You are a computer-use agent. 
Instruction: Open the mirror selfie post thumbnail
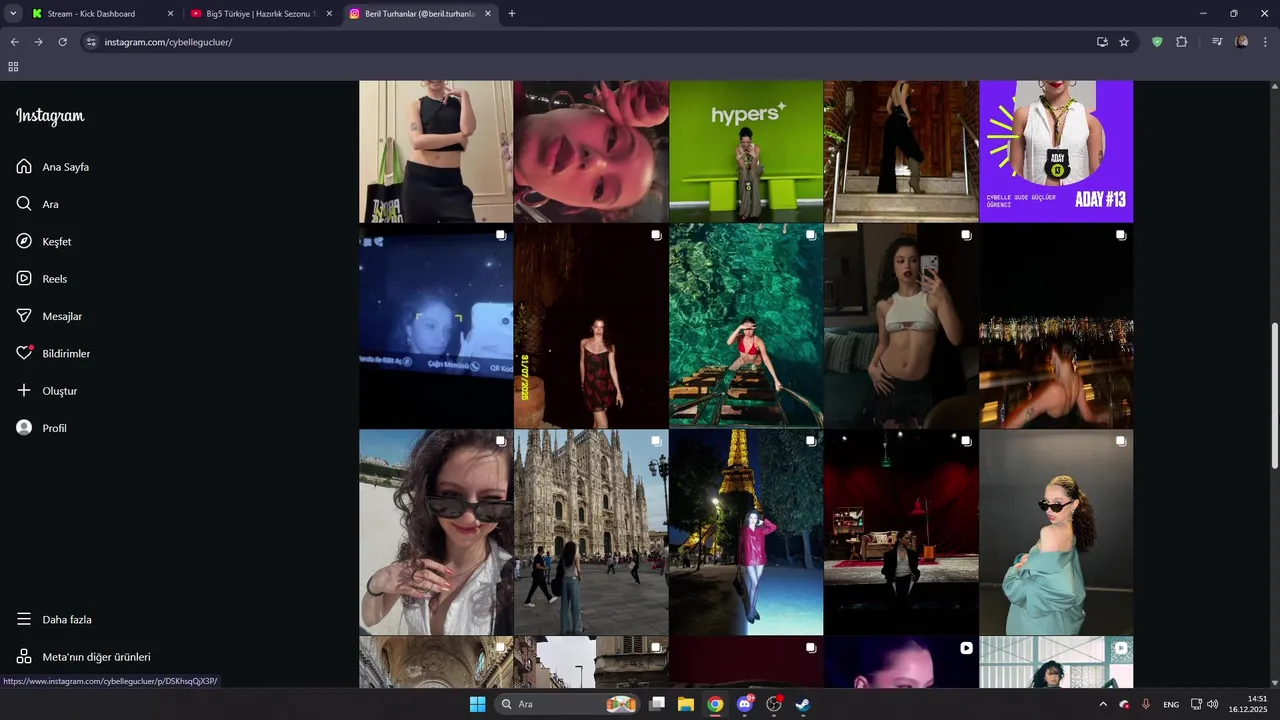coord(901,326)
